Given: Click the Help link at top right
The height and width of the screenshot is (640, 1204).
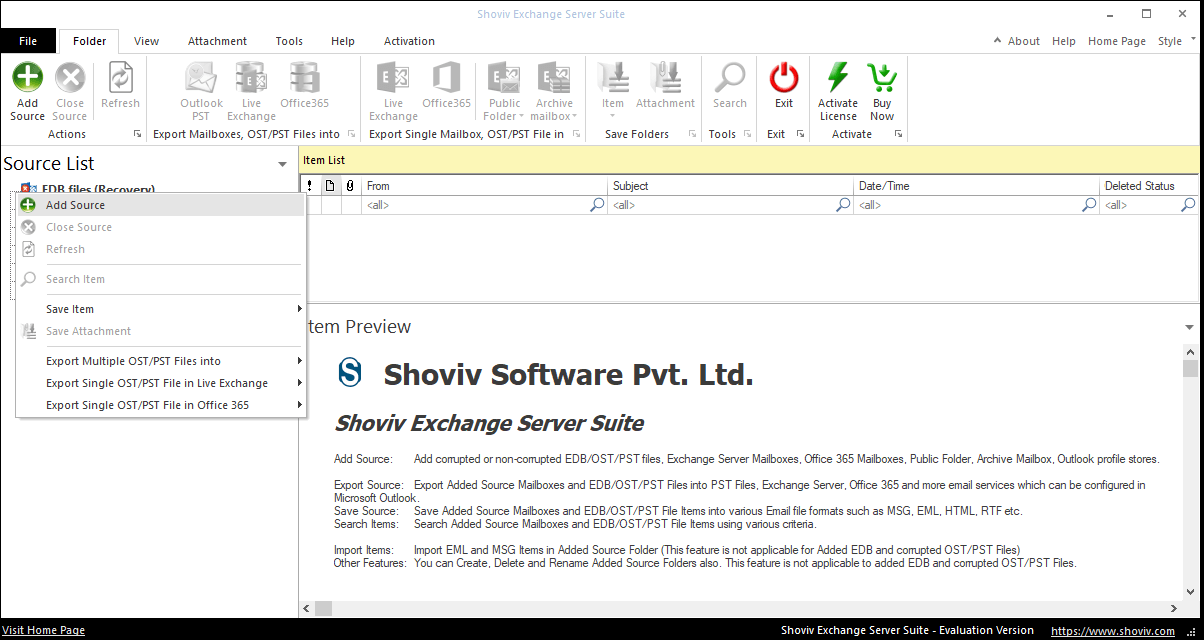Looking at the screenshot, I should pyautogui.click(x=1064, y=41).
